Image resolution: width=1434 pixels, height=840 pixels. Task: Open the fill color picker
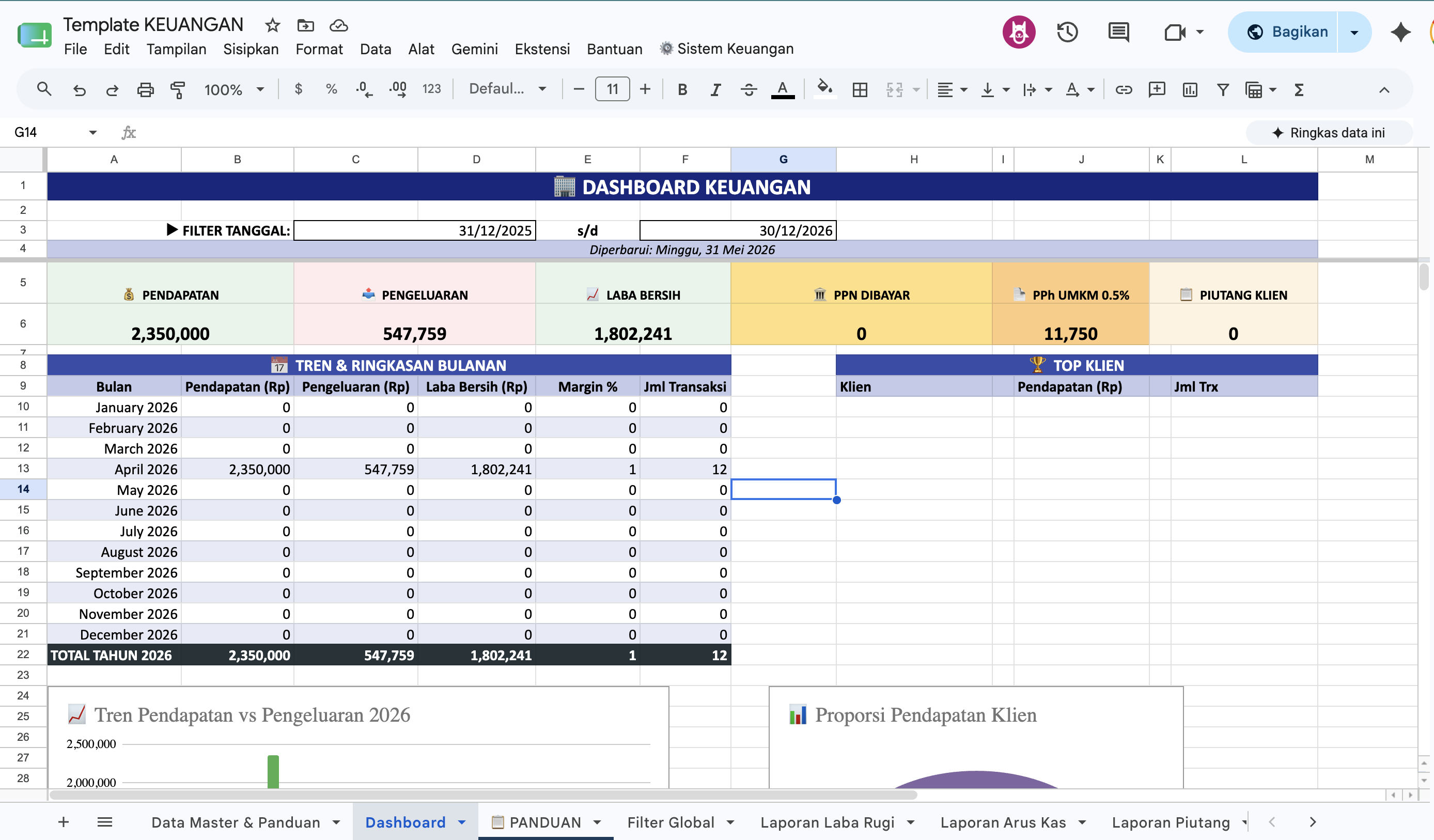(824, 89)
